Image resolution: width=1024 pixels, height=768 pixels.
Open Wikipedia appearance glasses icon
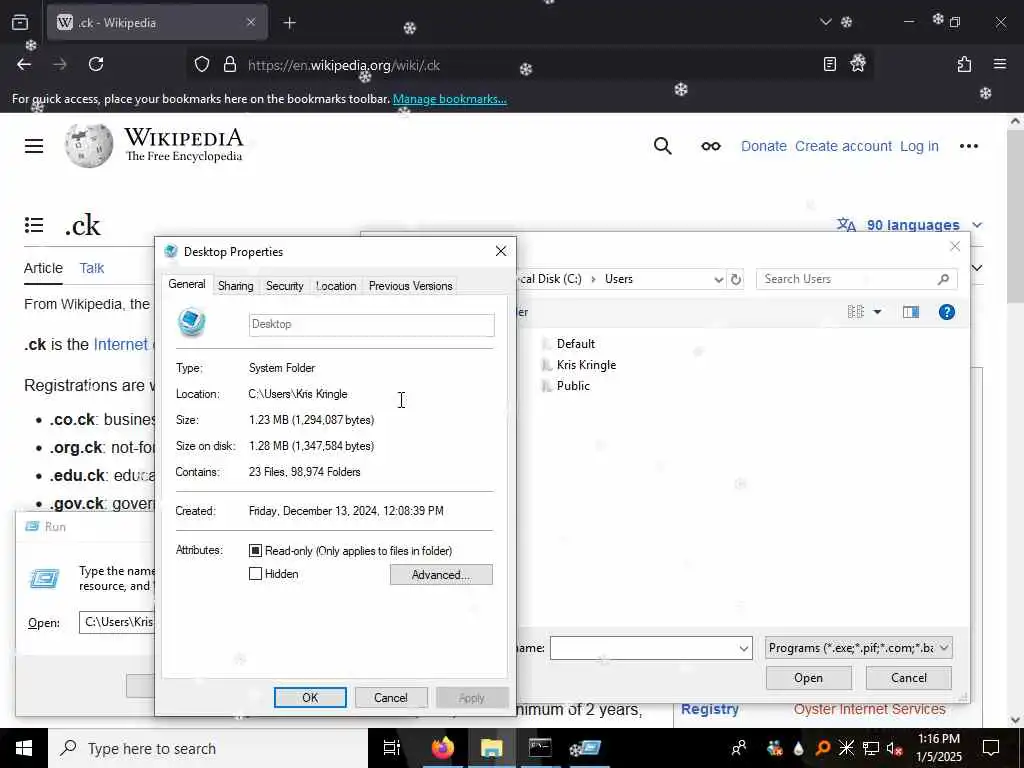pos(711,146)
